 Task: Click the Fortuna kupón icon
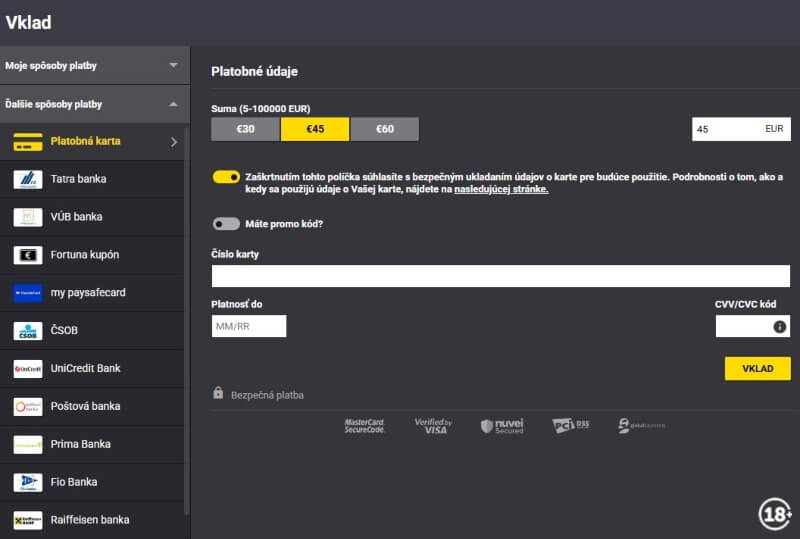[27, 255]
